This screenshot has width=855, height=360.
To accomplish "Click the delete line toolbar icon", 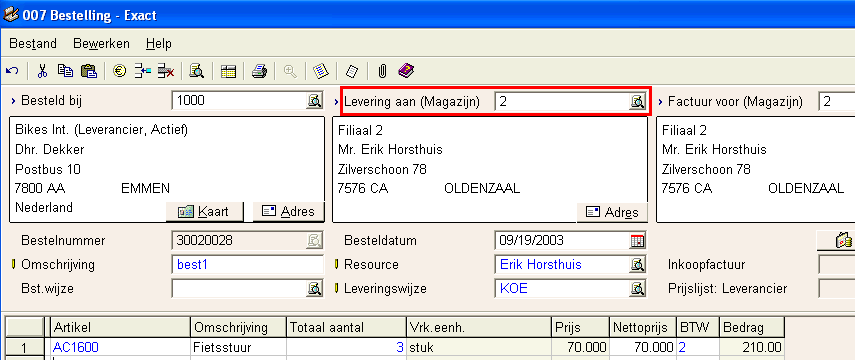I will click(166, 71).
